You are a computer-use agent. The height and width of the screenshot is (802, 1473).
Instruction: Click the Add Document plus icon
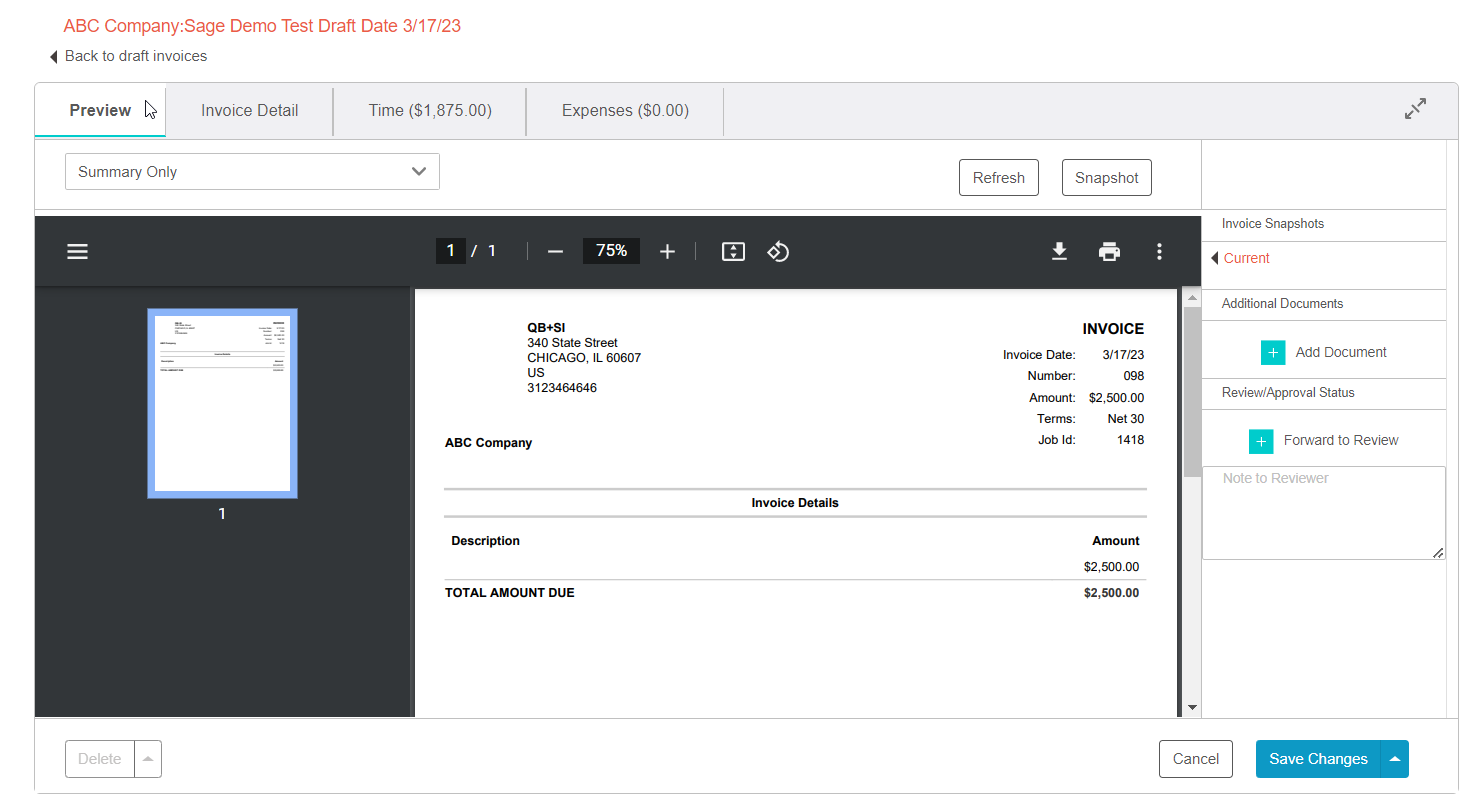pyautogui.click(x=1273, y=352)
